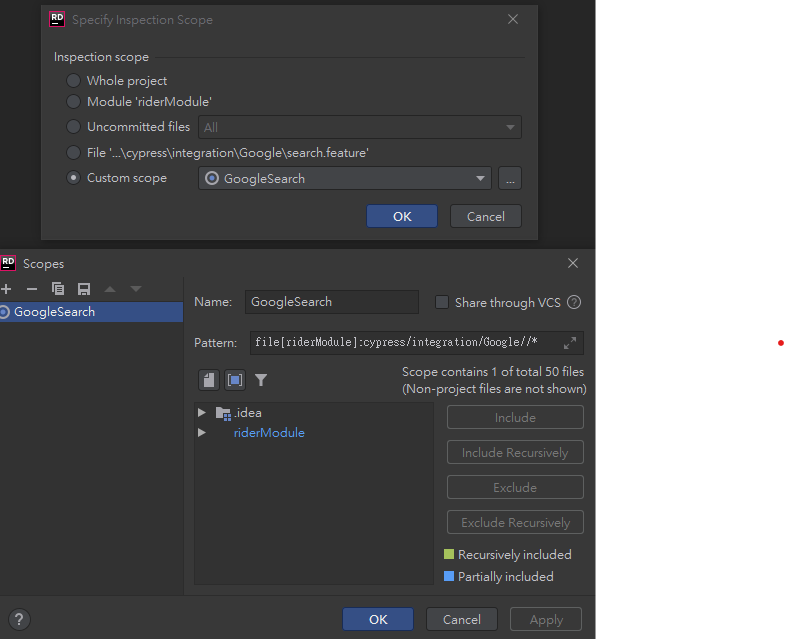Click the ellipsis button to edit scopes
This screenshot has height=639, width=785.
[x=510, y=179]
